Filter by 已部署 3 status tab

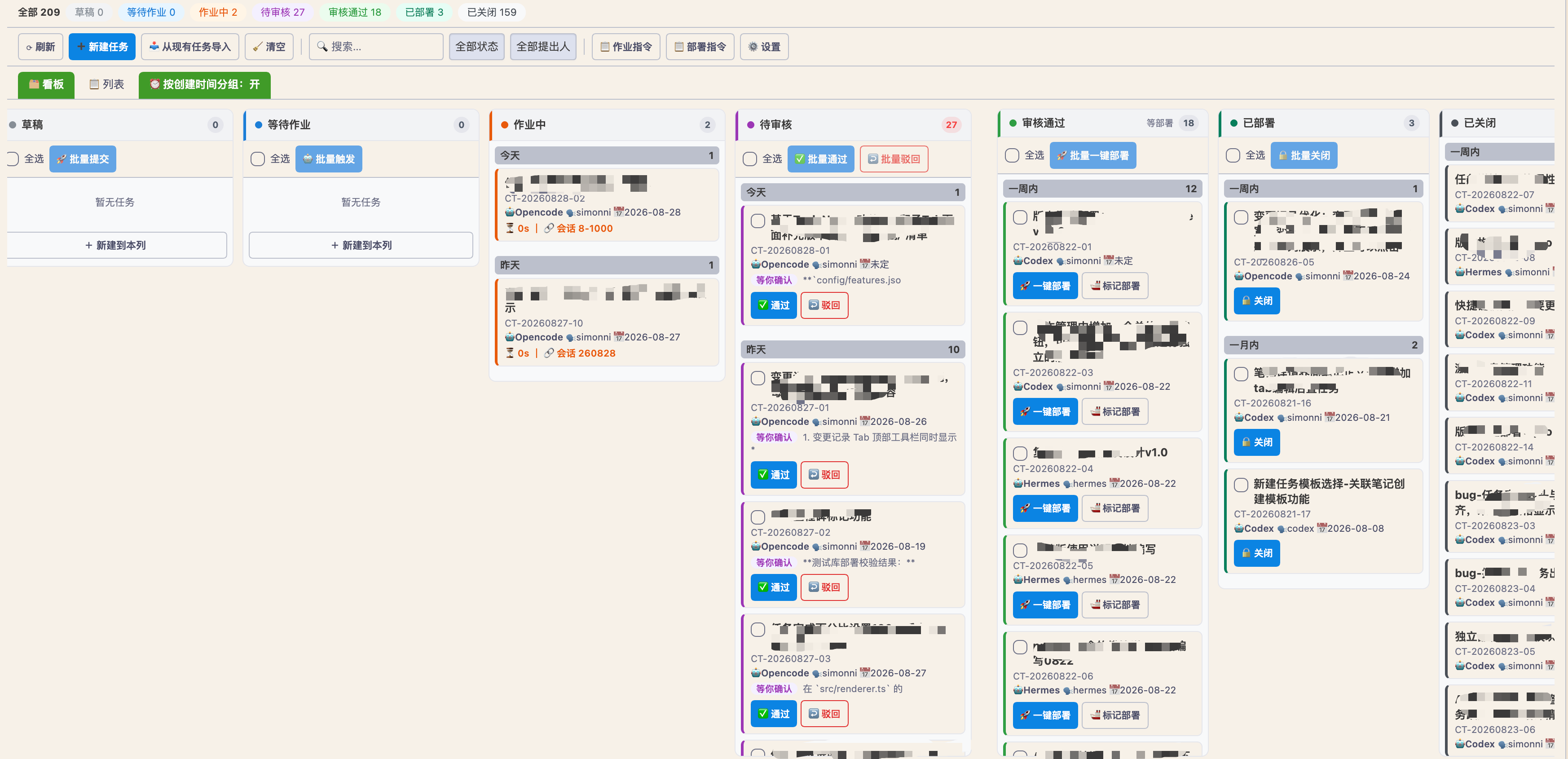pyautogui.click(x=424, y=12)
